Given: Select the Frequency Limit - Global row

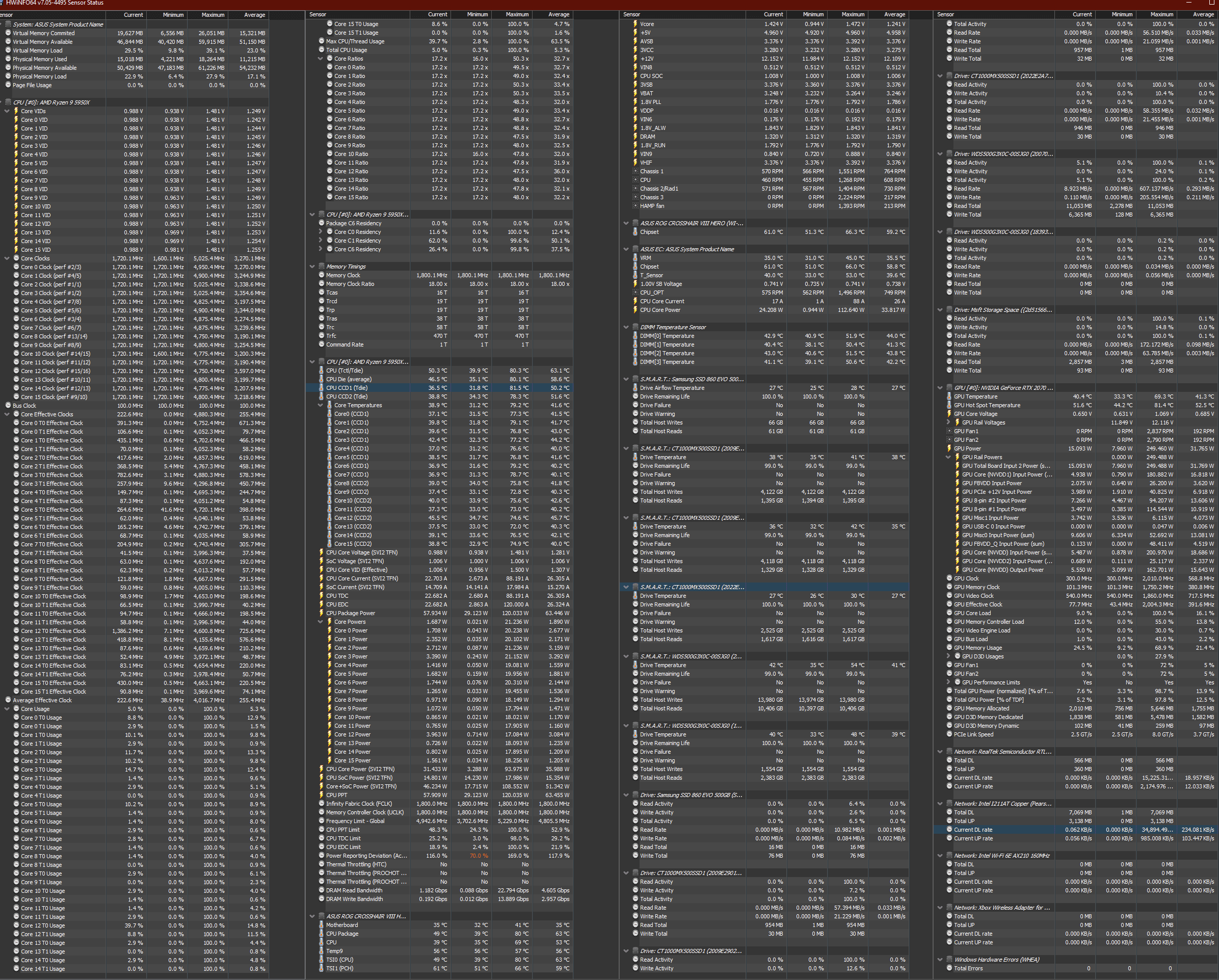Looking at the screenshot, I should [x=439, y=821].
